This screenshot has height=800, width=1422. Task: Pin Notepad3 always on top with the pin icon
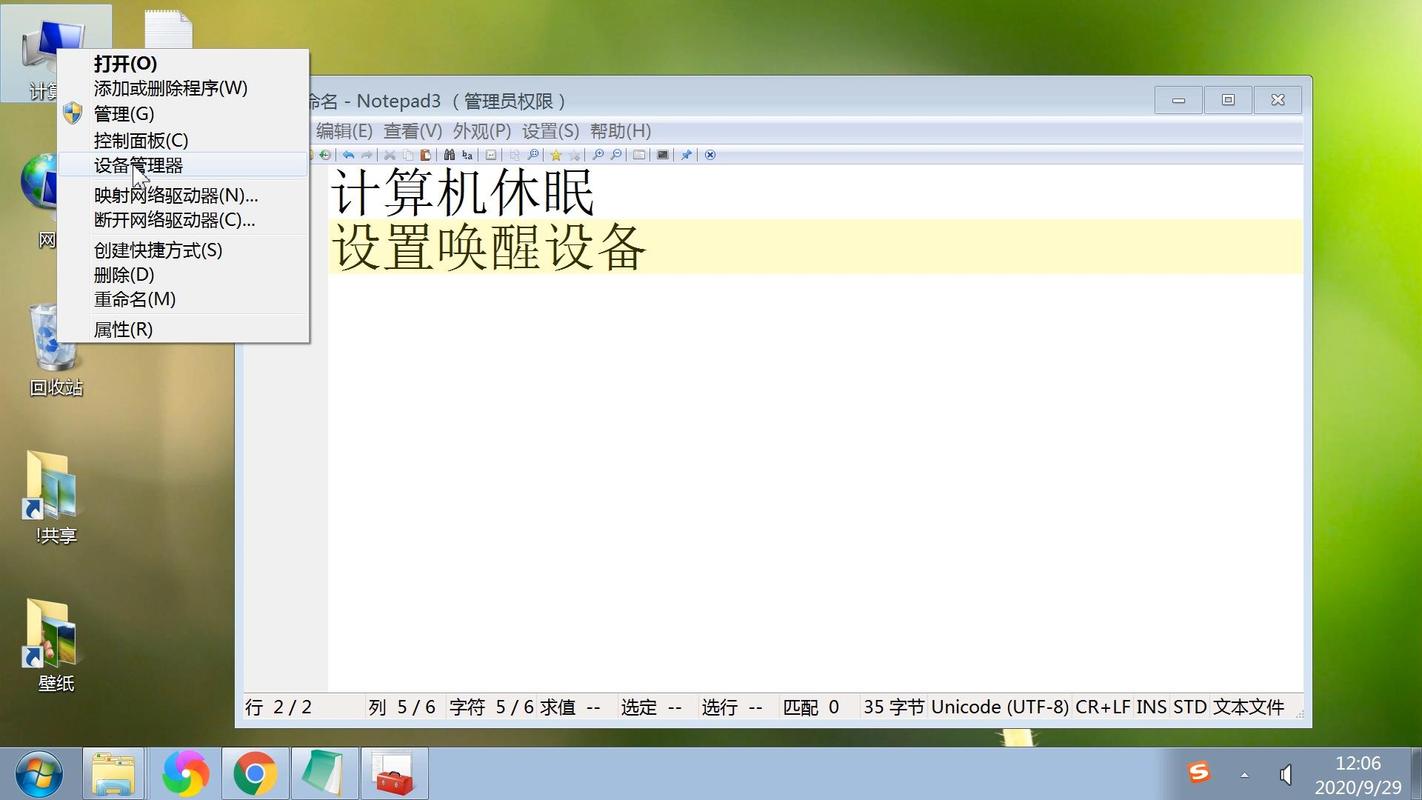pyautogui.click(x=686, y=154)
